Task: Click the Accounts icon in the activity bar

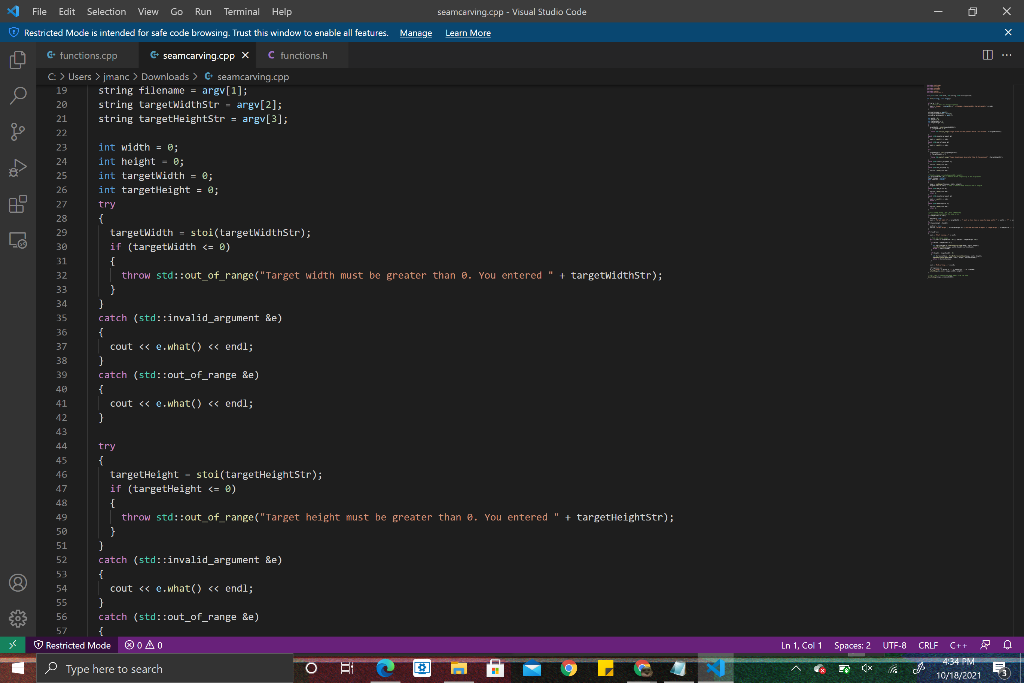Action: (x=16, y=582)
